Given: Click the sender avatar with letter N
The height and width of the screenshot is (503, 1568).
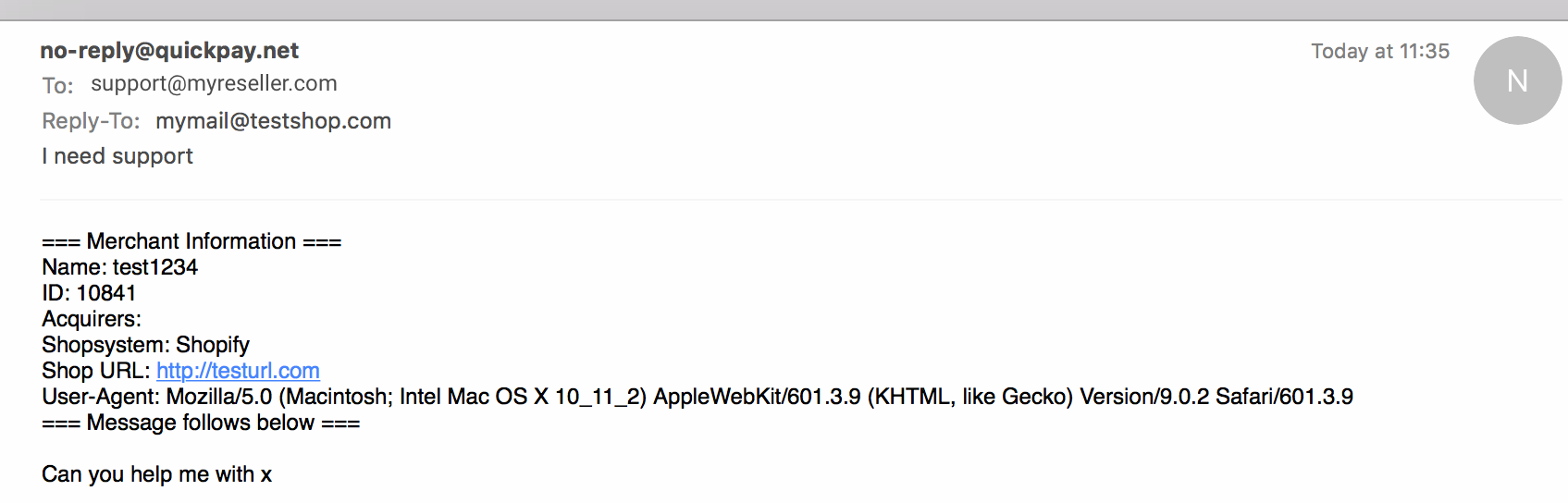Looking at the screenshot, I should point(1517,80).
